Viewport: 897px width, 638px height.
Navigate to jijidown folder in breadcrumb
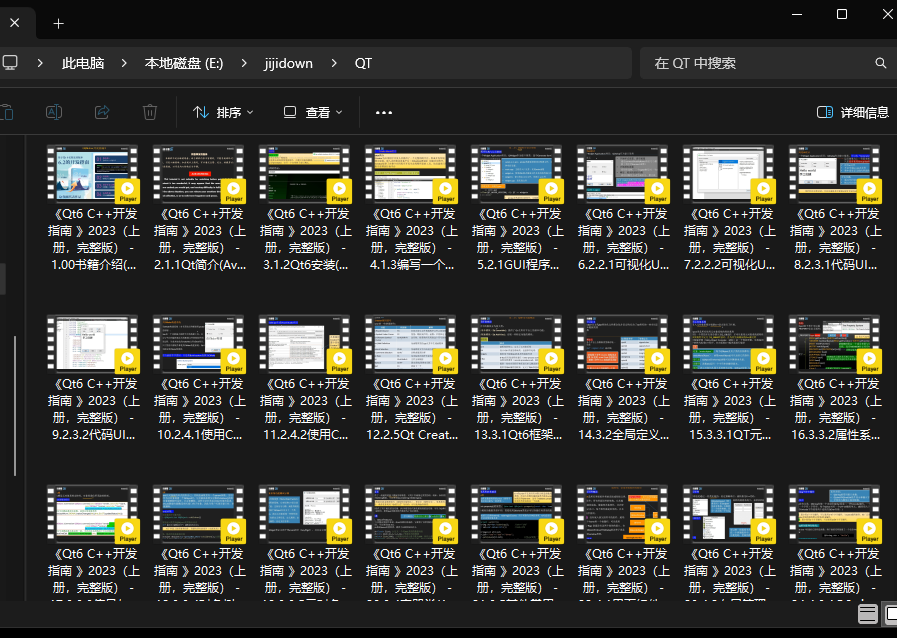pos(288,63)
